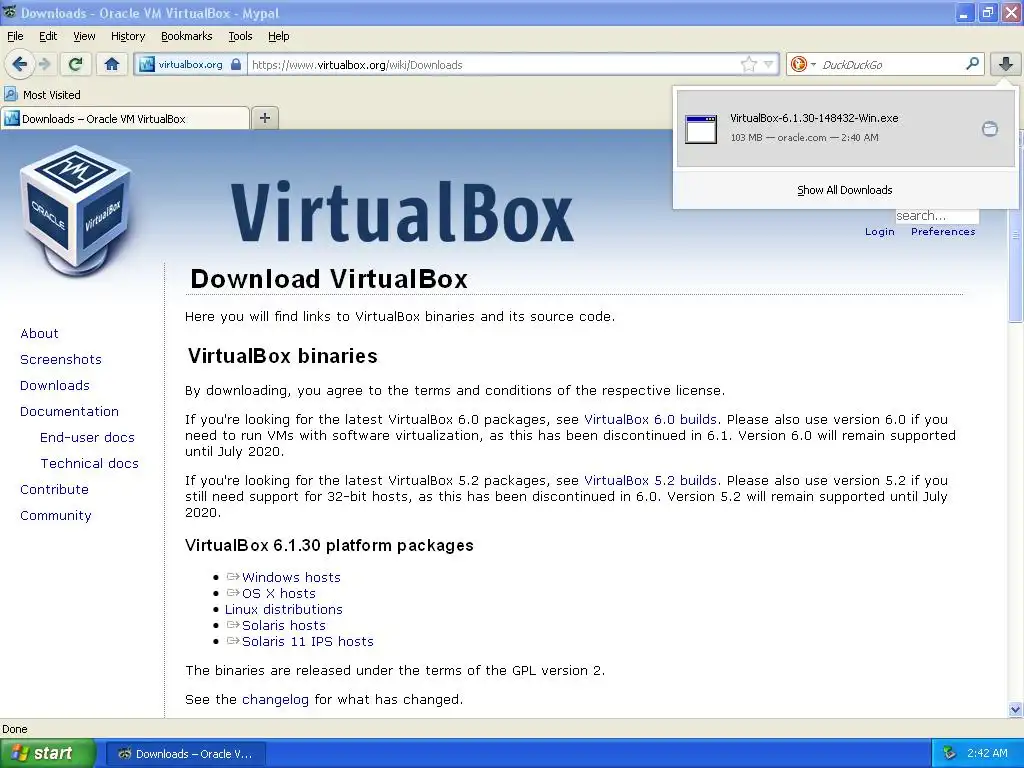
Task: Follow the VirtualBox 5.2 builds link
Action: click(x=650, y=480)
